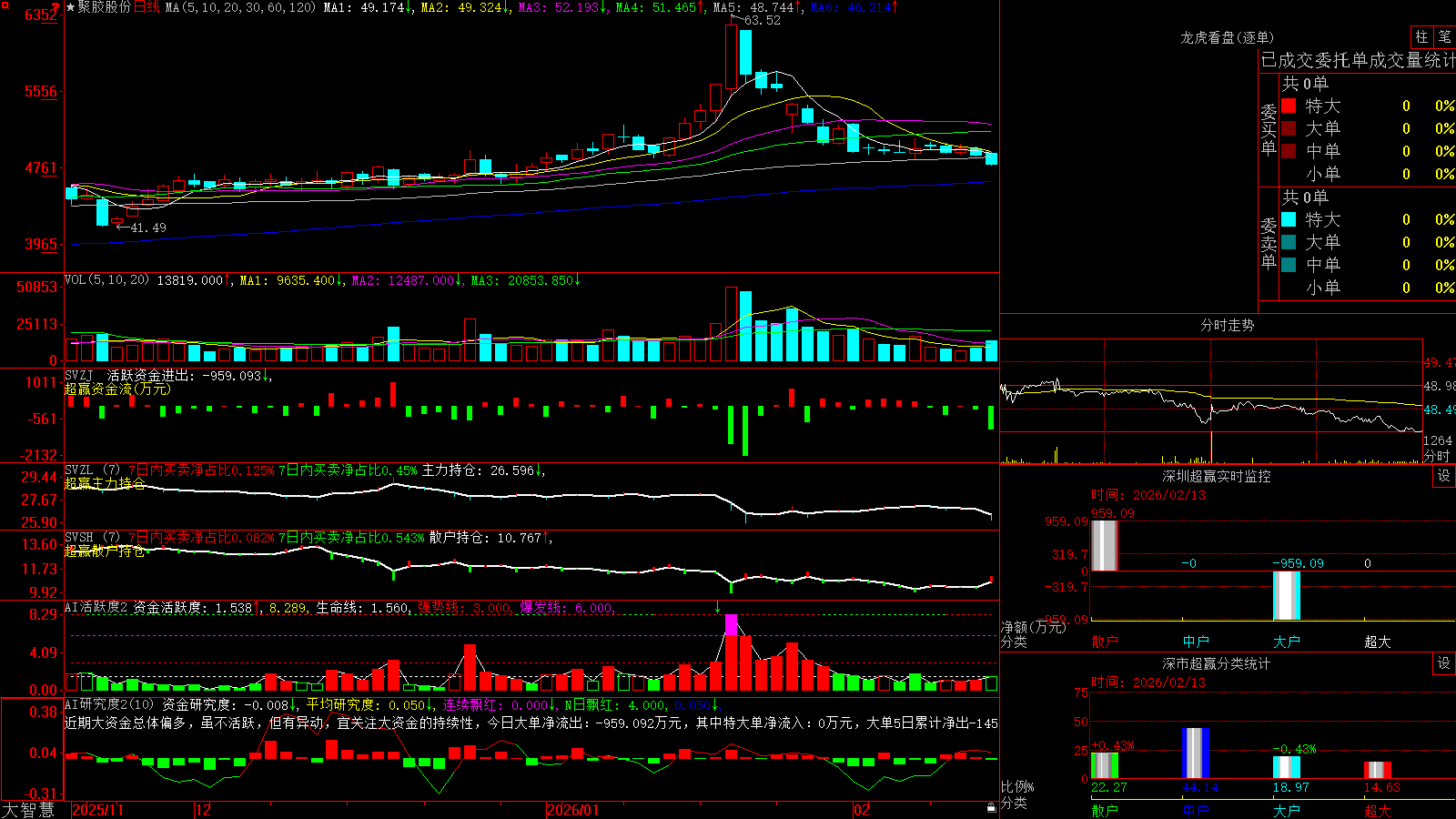
Task: Click the 时间: 2026/02/13 in 深圳超赢实时监控
Action: point(1148,495)
